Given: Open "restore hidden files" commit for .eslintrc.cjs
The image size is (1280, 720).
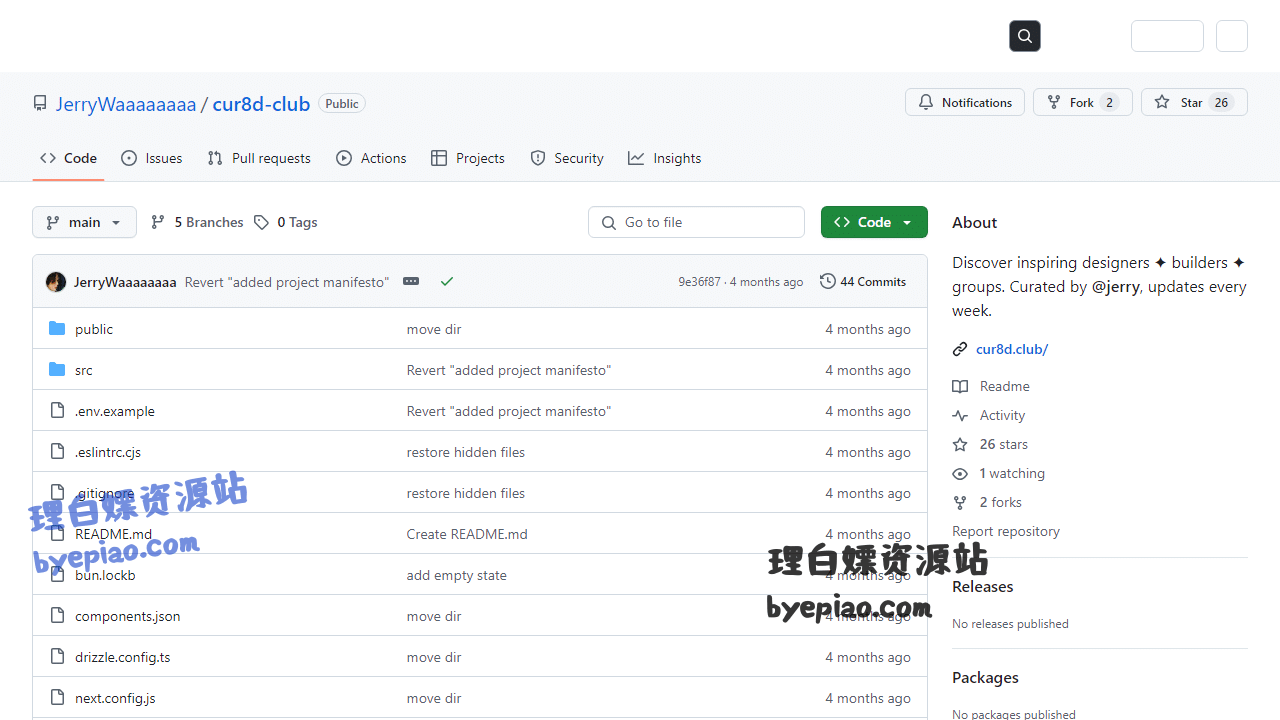Looking at the screenshot, I should point(466,452).
